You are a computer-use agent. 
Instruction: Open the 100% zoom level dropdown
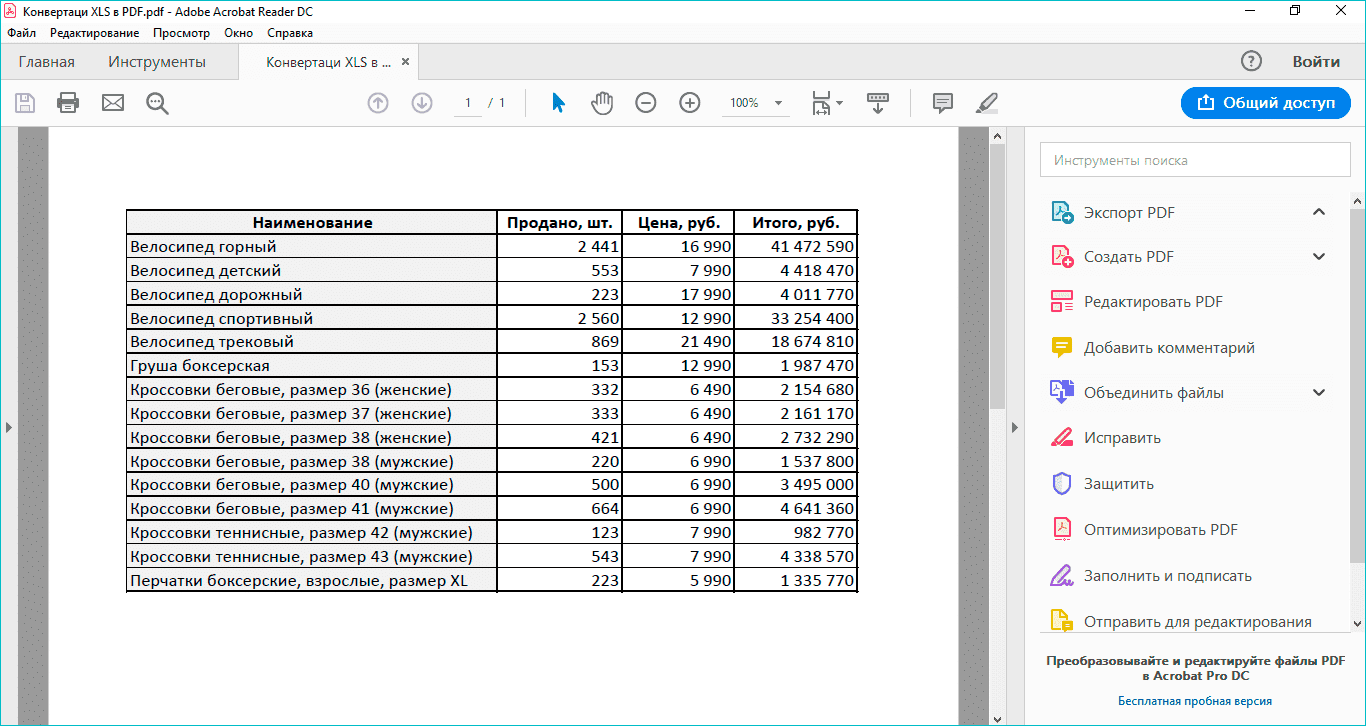pos(756,102)
